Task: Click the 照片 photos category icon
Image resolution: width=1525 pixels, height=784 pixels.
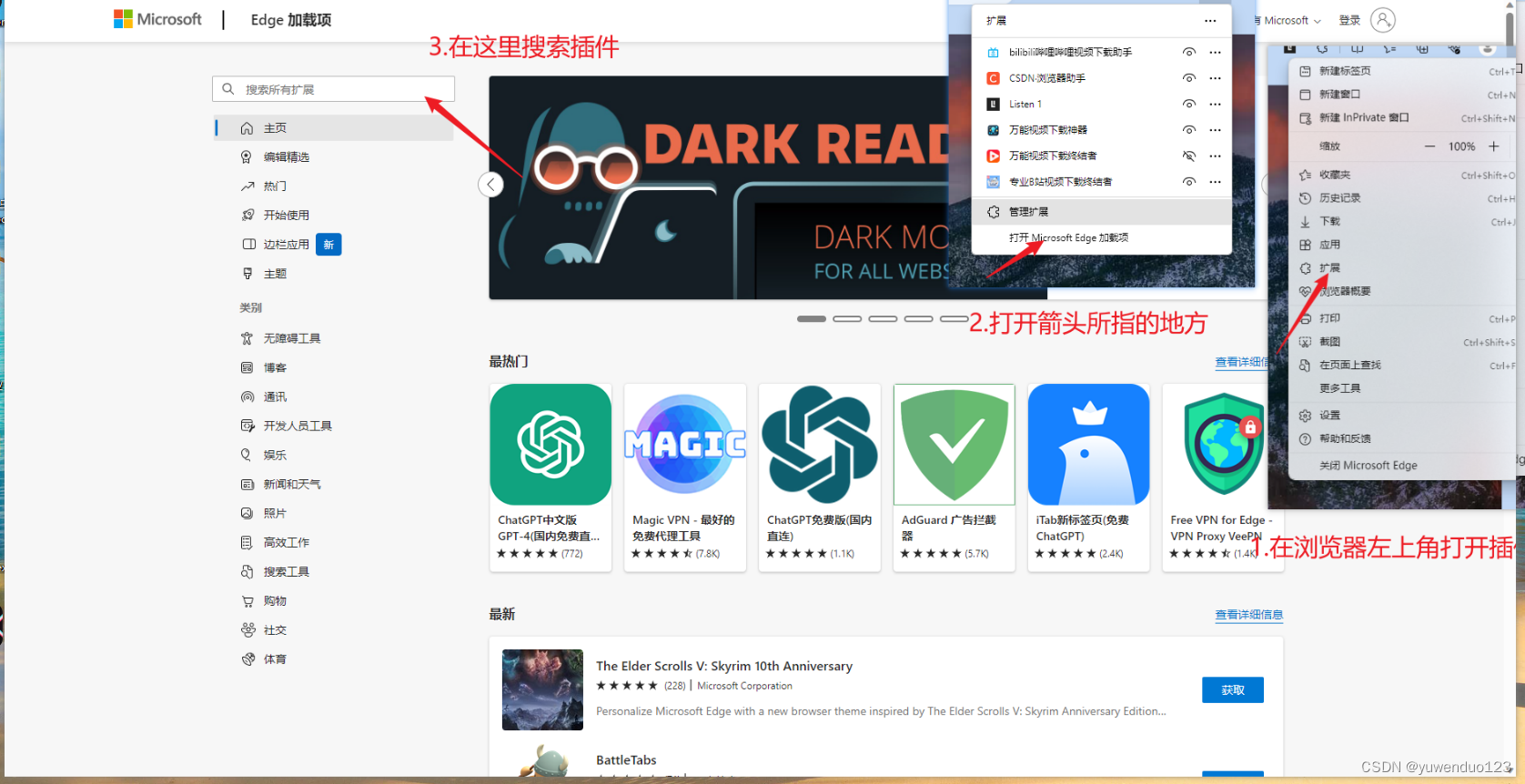Action: (247, 513)
